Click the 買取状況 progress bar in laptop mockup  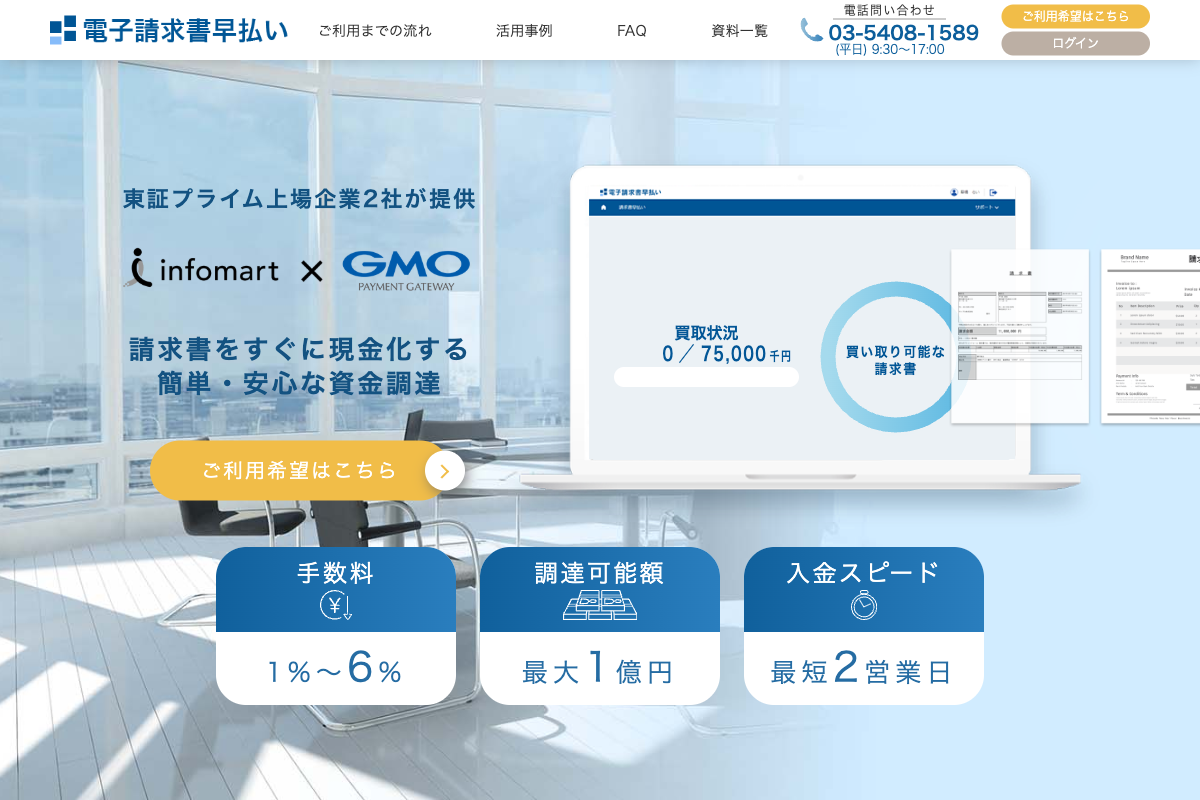[x=706, y=377]
